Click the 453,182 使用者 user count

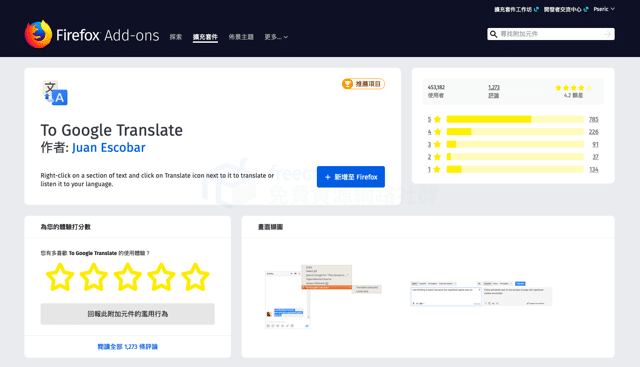coord(436,91)
